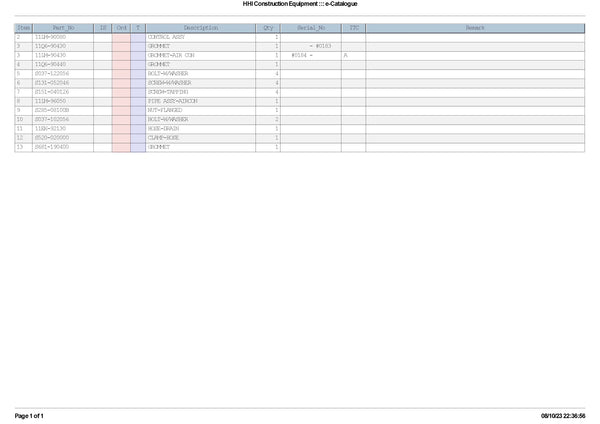Click the Serial_No column header

click(310, 27)
